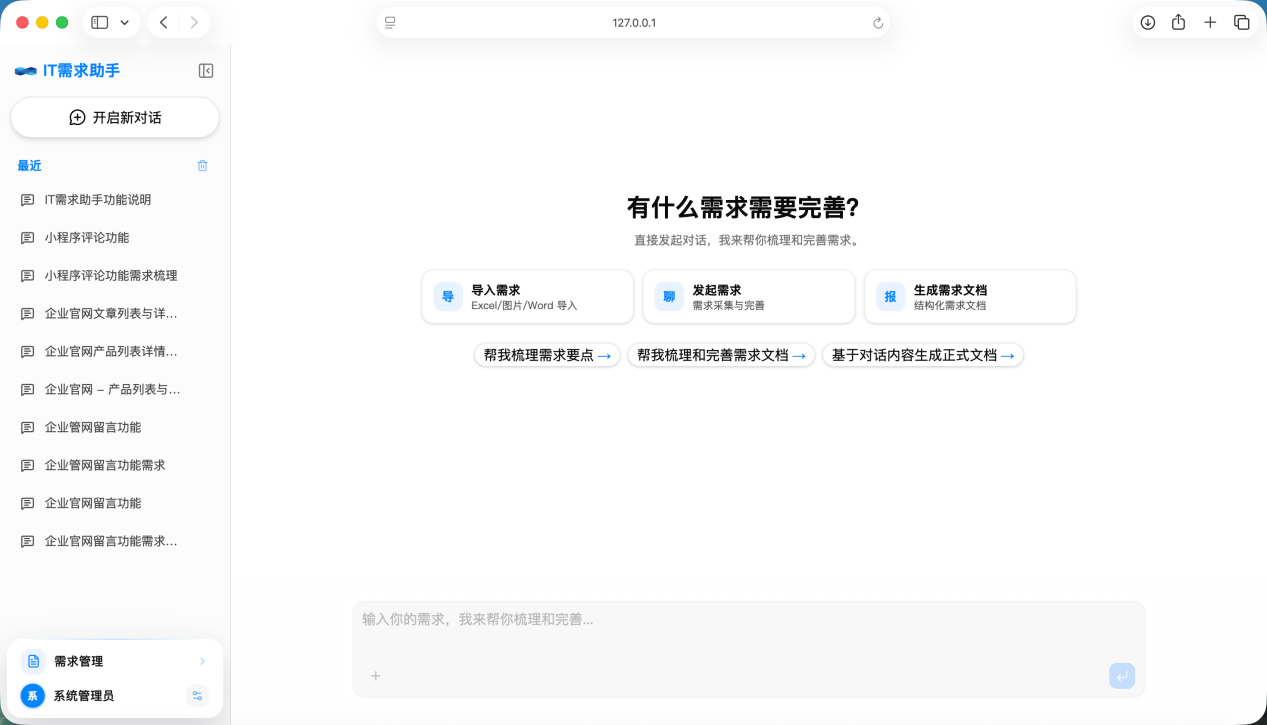Open a new Safari tab
The width and height of the screenshot is (1267, 725).
coord(1210,22)
